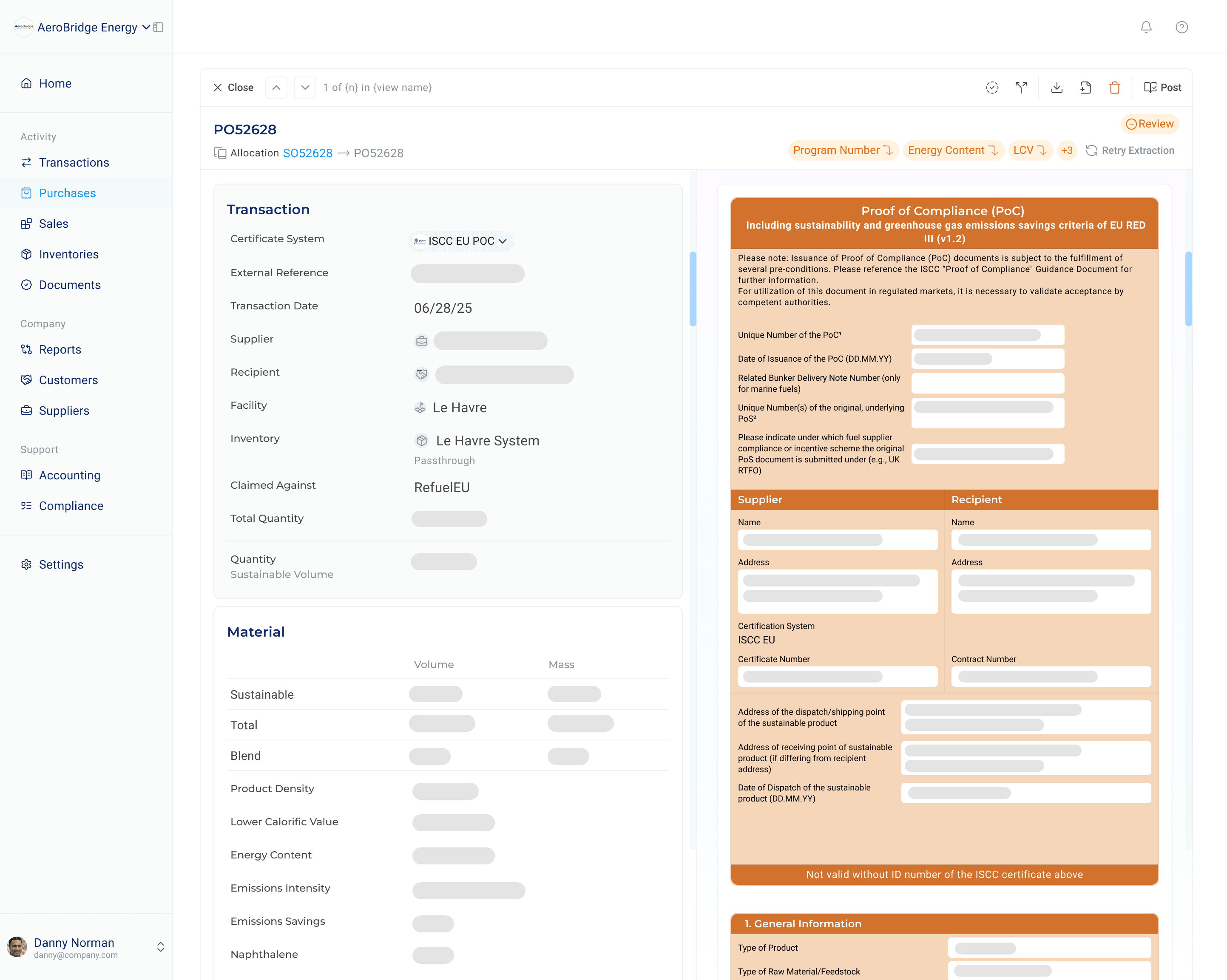
Task: Click the split/branch arrows icon
Action: coord(1021,88)
